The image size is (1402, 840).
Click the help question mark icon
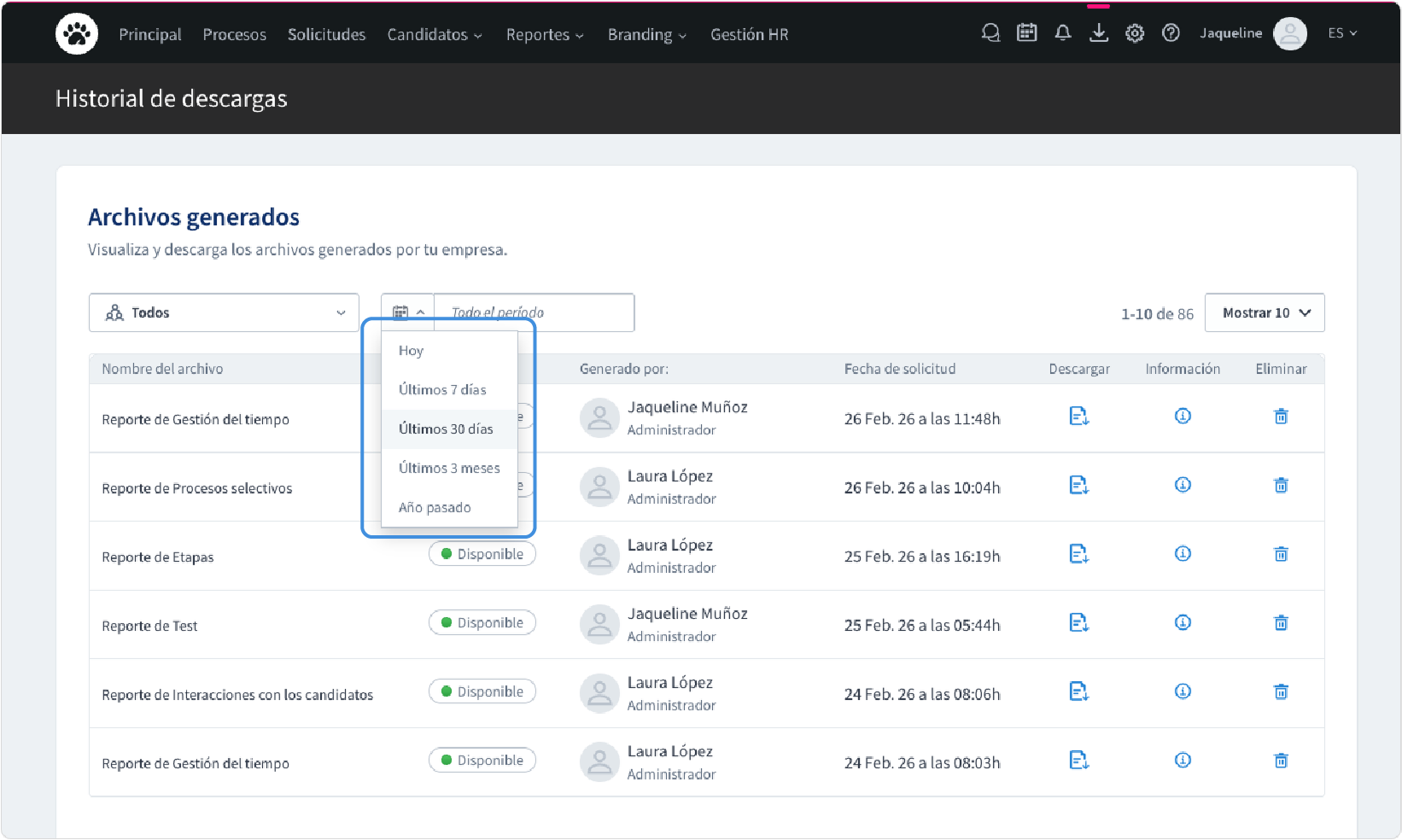pyautogui.click(x=1171, y=33)
